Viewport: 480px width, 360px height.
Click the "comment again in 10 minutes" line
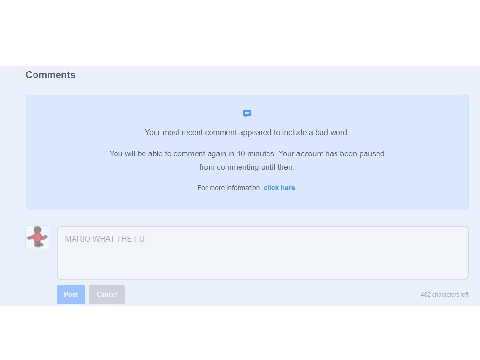click(247, 154)
